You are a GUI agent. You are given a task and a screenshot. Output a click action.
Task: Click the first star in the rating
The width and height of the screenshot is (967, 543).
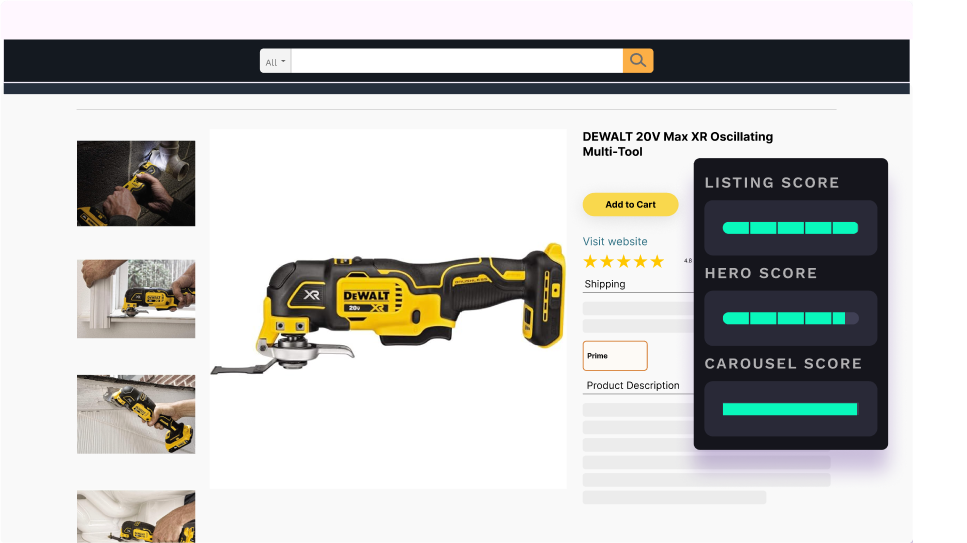pos(590,262)
